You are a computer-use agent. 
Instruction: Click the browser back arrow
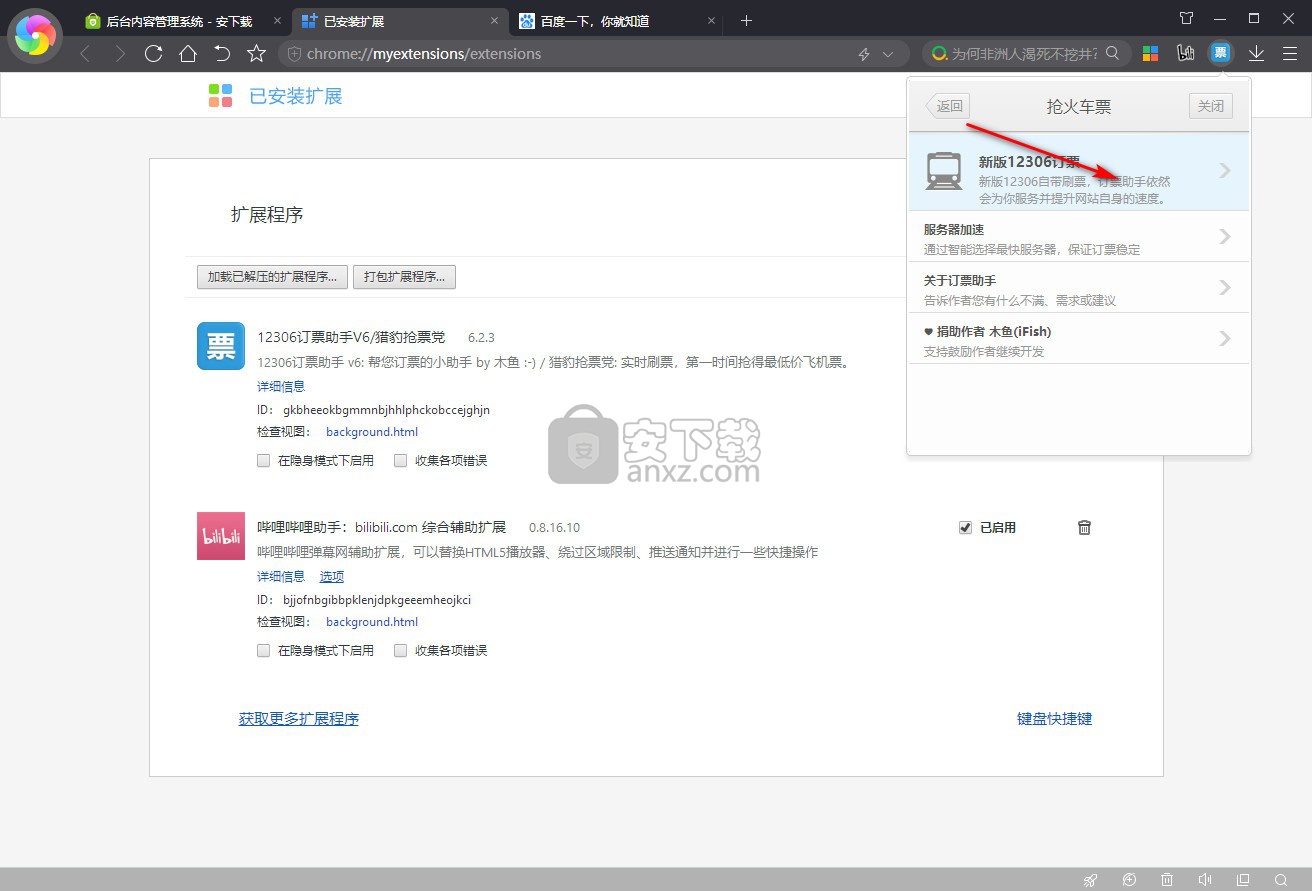click(x=85, y=54)
